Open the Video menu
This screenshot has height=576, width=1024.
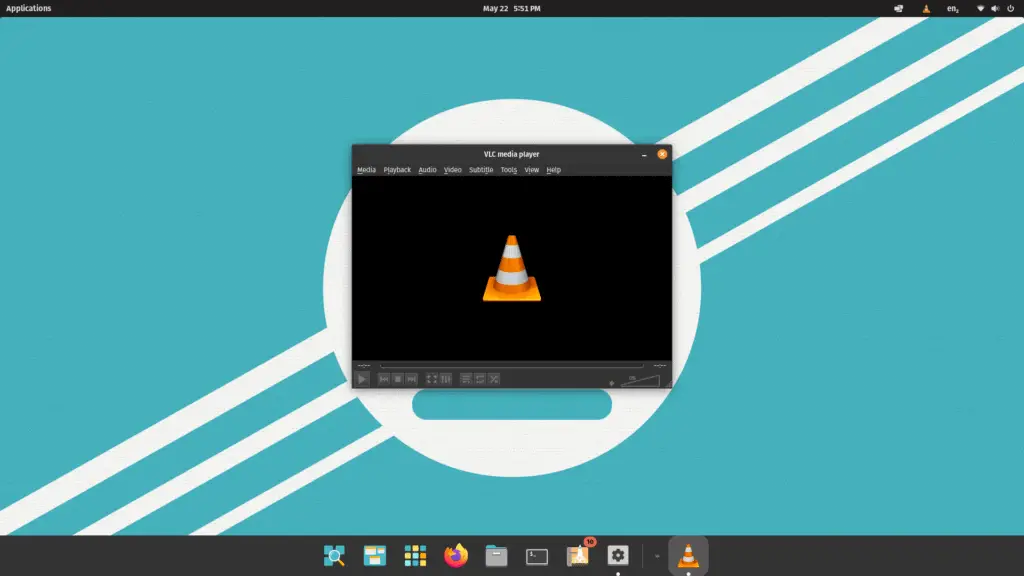453,170
